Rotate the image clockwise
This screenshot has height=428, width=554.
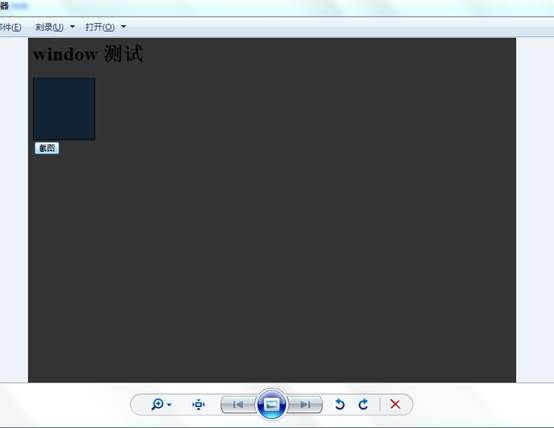[363, 404]
